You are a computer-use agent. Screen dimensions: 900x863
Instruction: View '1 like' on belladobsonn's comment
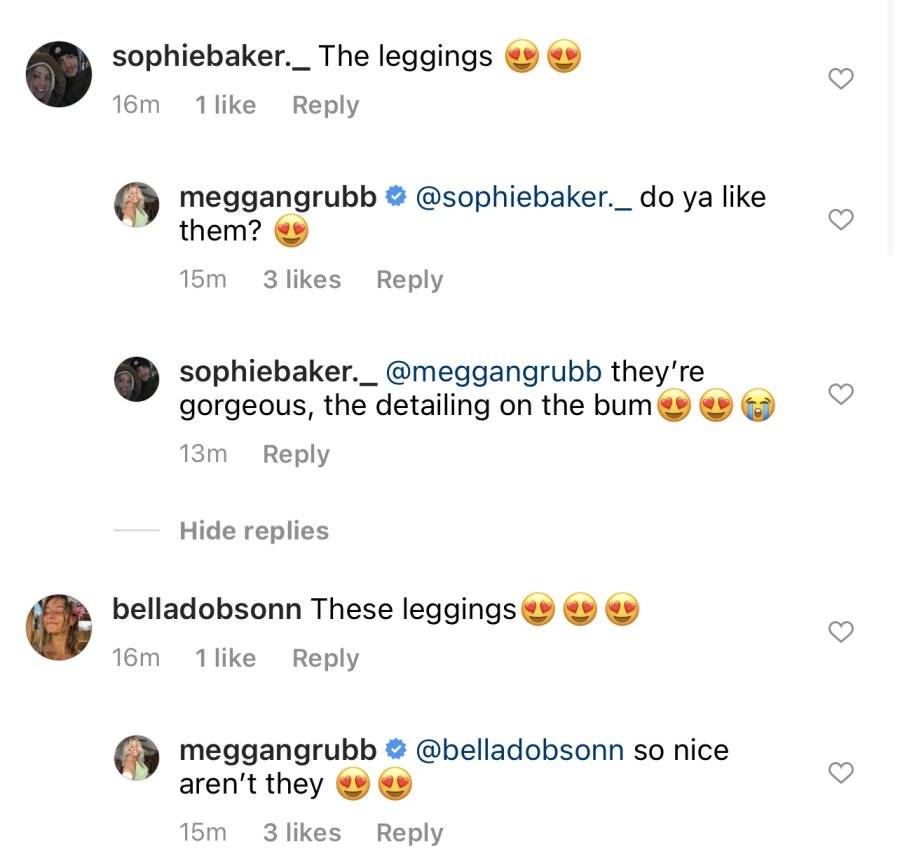[226, 659]
